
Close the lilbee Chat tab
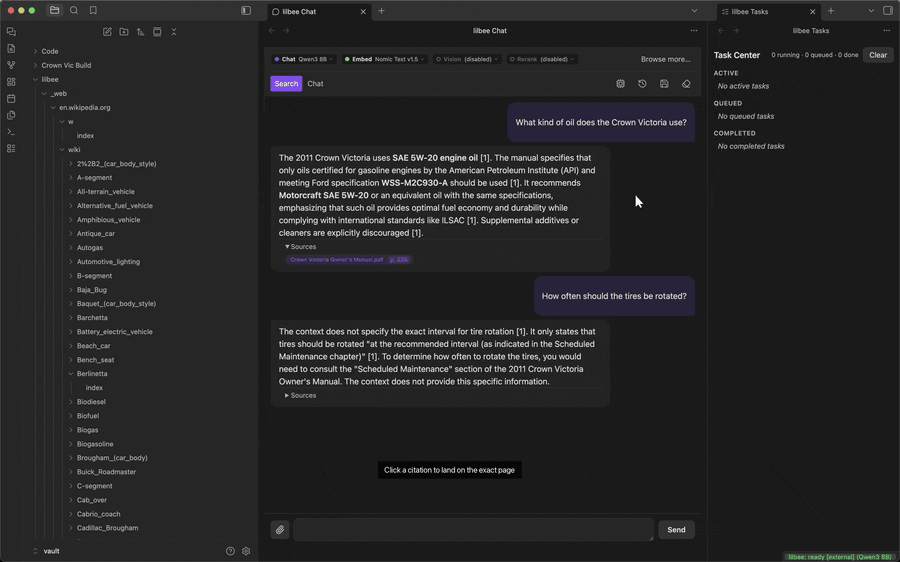tap(363, 11)
